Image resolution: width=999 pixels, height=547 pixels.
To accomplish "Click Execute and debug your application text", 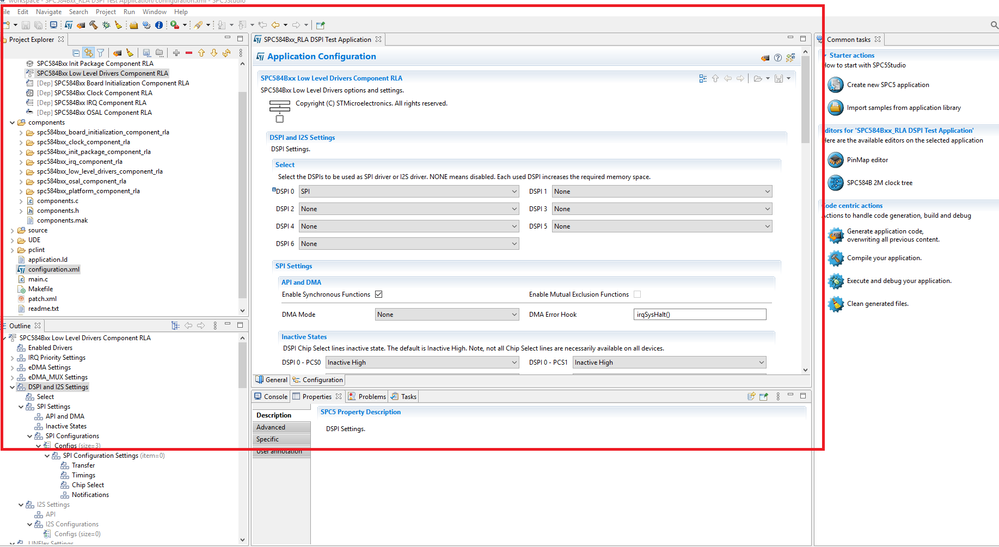I will coord(899,281).
